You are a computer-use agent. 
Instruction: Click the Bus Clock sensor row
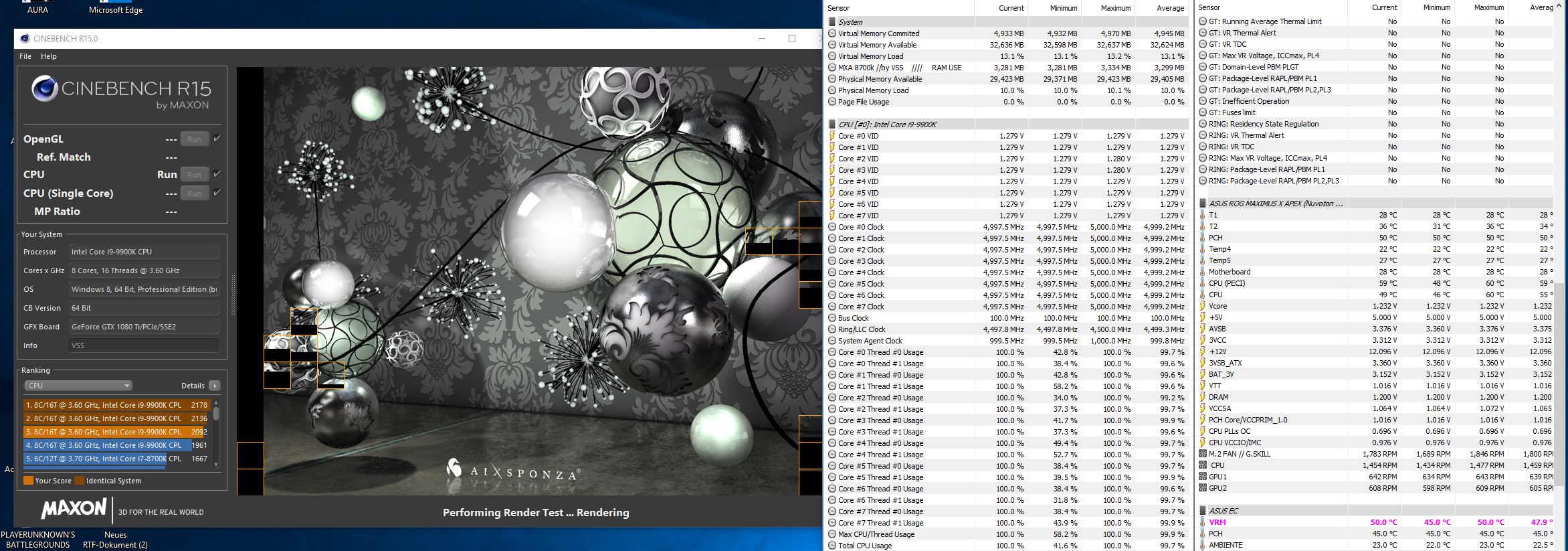click(1007, 318)
